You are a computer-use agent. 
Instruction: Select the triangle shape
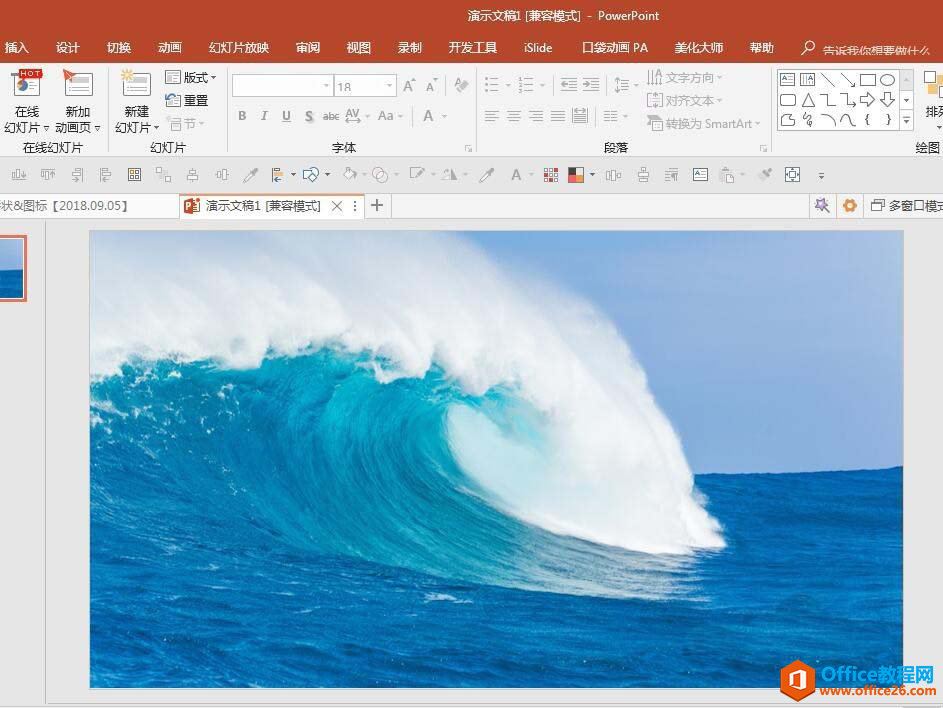pos(808,100)
